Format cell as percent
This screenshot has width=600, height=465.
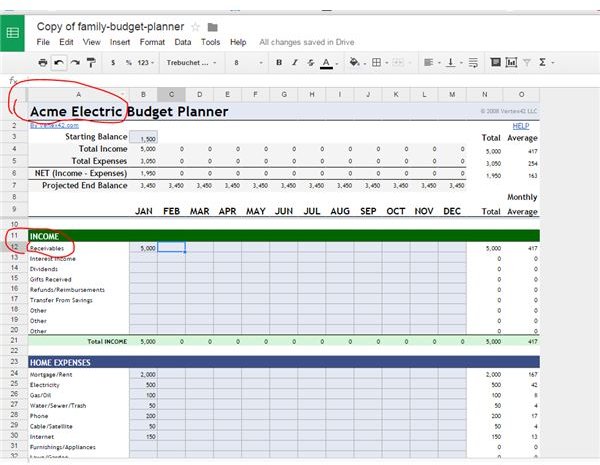[x=129, y=62]
